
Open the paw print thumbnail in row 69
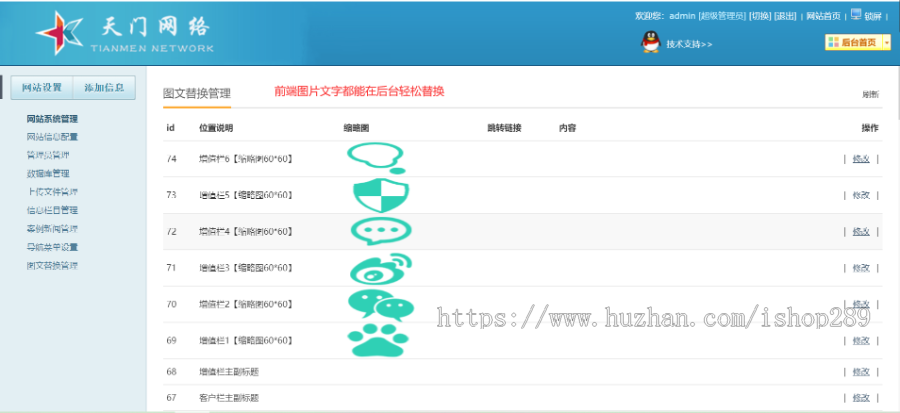378,341
